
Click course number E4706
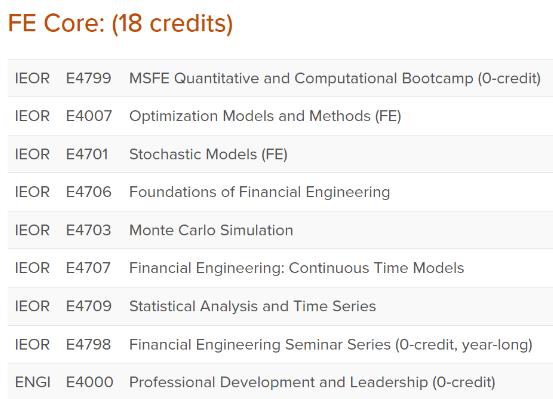point(89,192)
